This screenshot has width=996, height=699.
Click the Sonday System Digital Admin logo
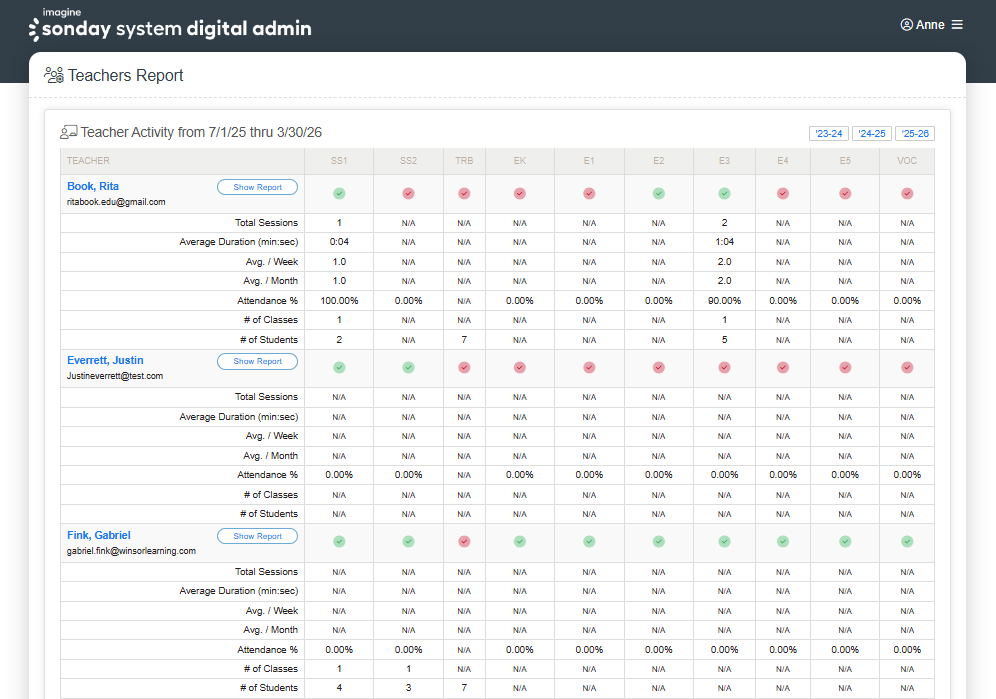tap(170, 24)
